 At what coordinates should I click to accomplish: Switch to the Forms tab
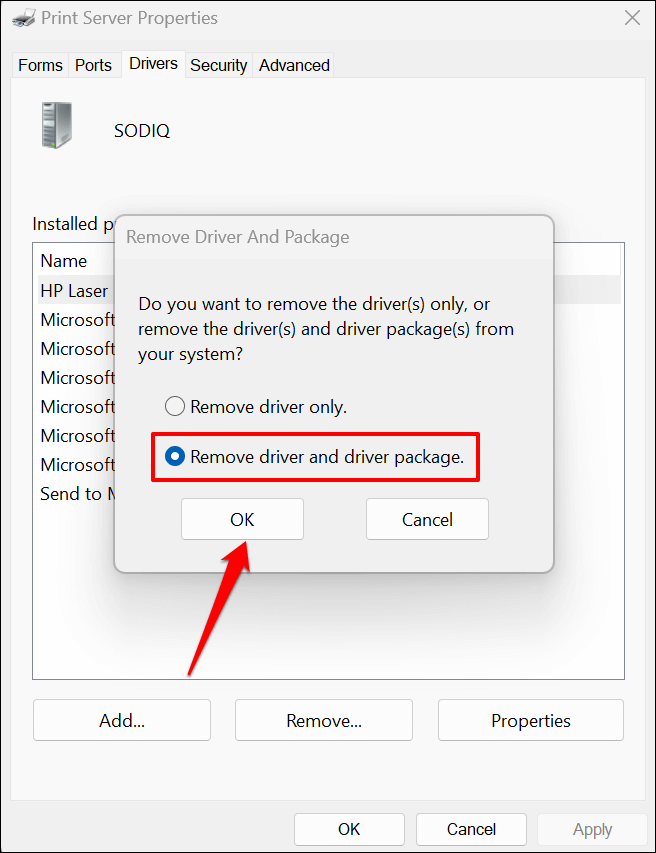pyautogui.click(x=40, y=65)
